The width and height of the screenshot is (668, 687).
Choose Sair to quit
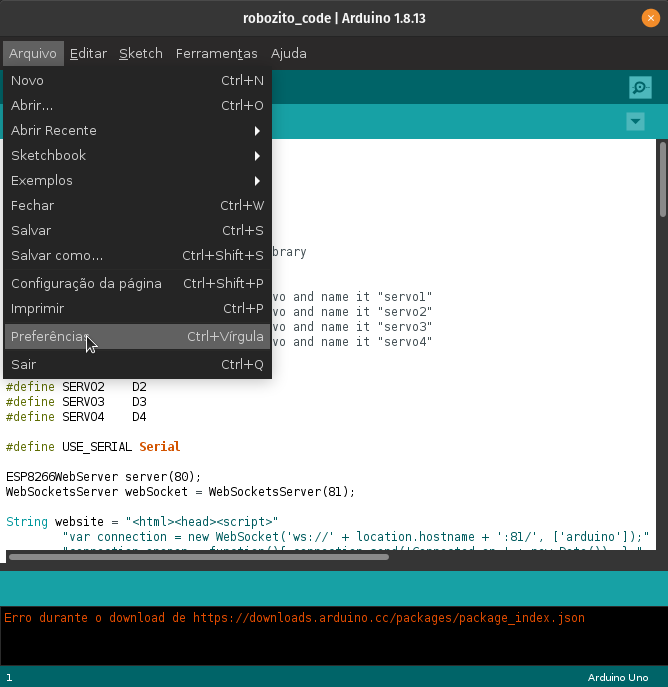(x=137, y=365)
